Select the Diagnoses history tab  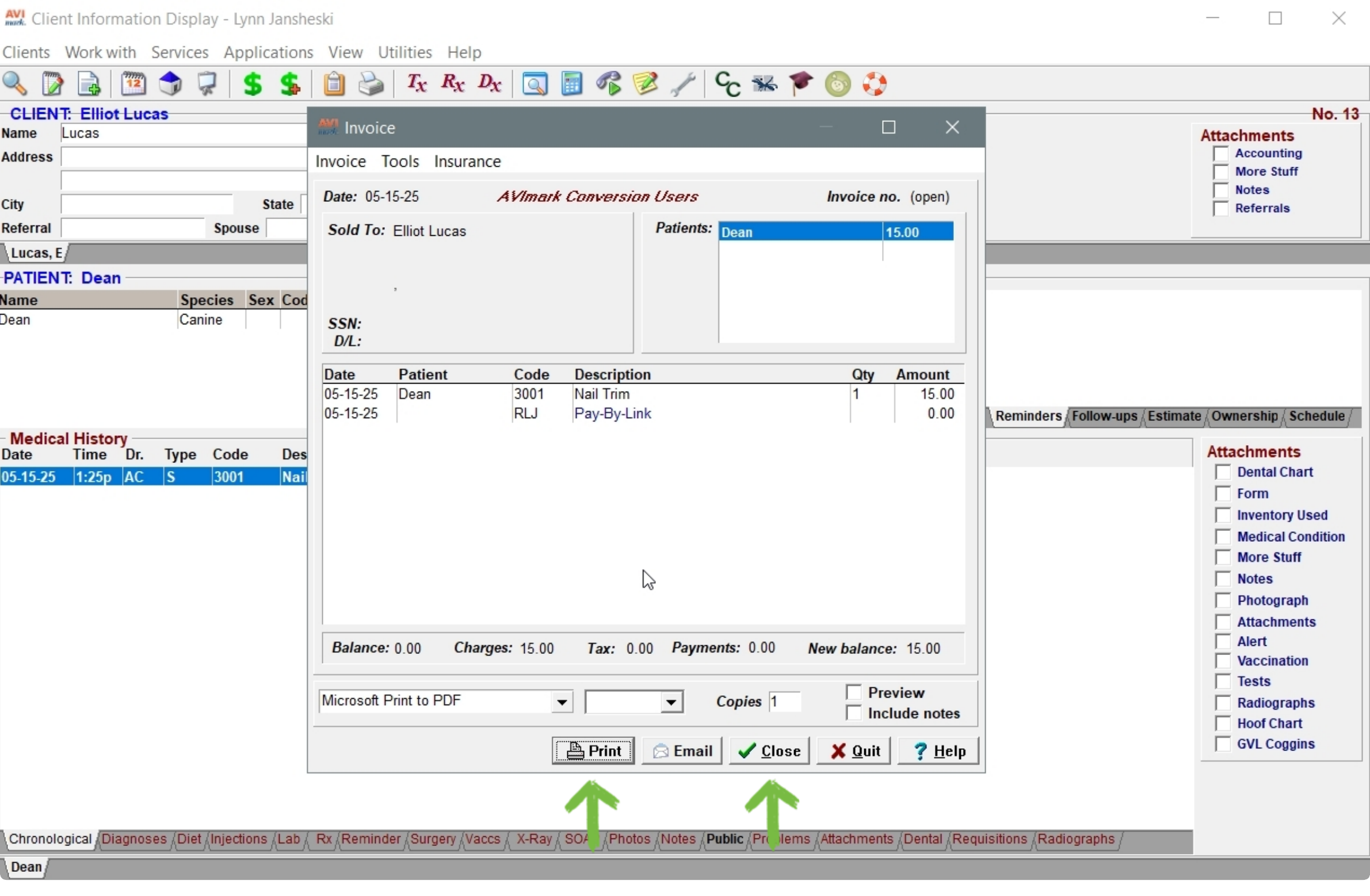134,840
